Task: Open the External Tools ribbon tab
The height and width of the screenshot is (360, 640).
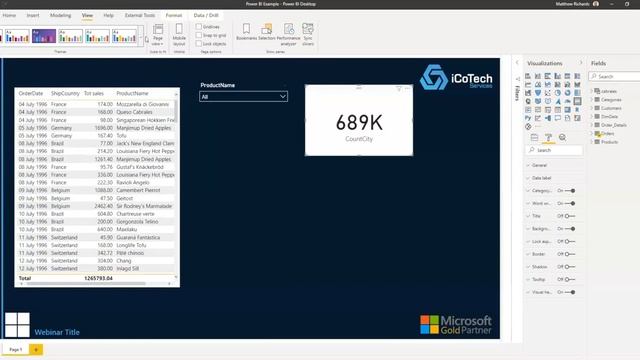Action: (x=140, y=15)
